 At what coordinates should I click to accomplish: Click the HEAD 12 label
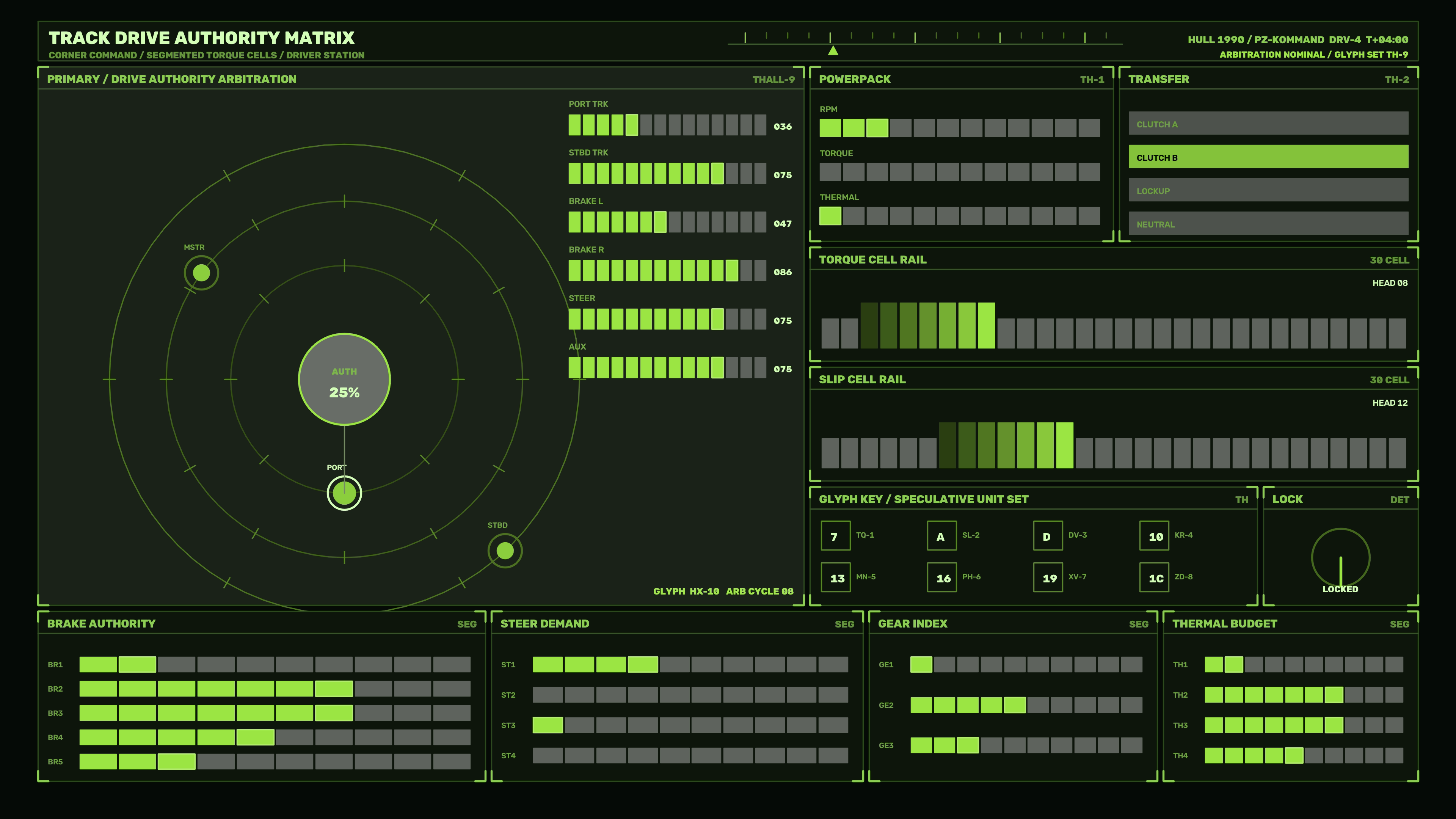(x=1390, y=403)
